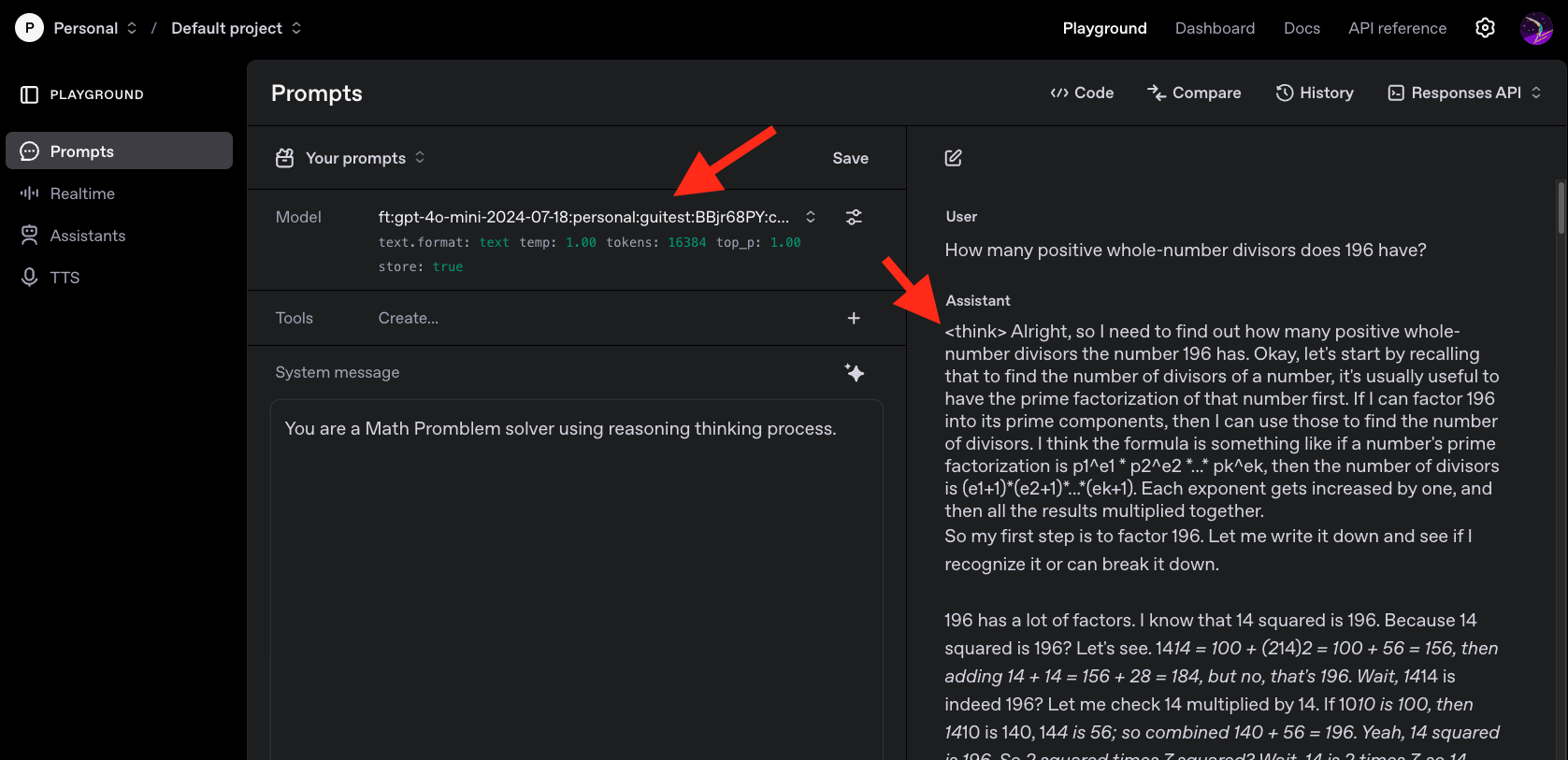This screenshot has width=1568, height=760.
Task: Generate system message with sparkle icon
Action: click(854, 372)
